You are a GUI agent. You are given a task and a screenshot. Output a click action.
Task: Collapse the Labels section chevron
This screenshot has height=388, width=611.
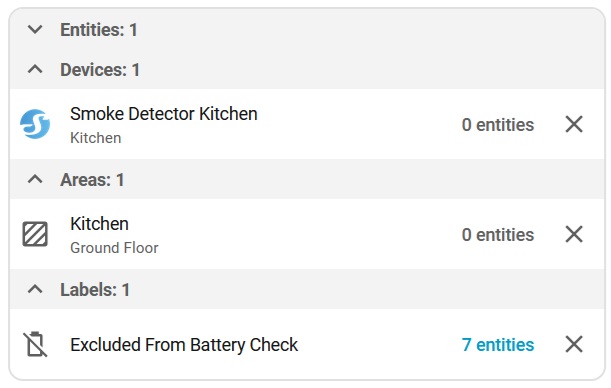pyautogui.click(x=35, y=289)
